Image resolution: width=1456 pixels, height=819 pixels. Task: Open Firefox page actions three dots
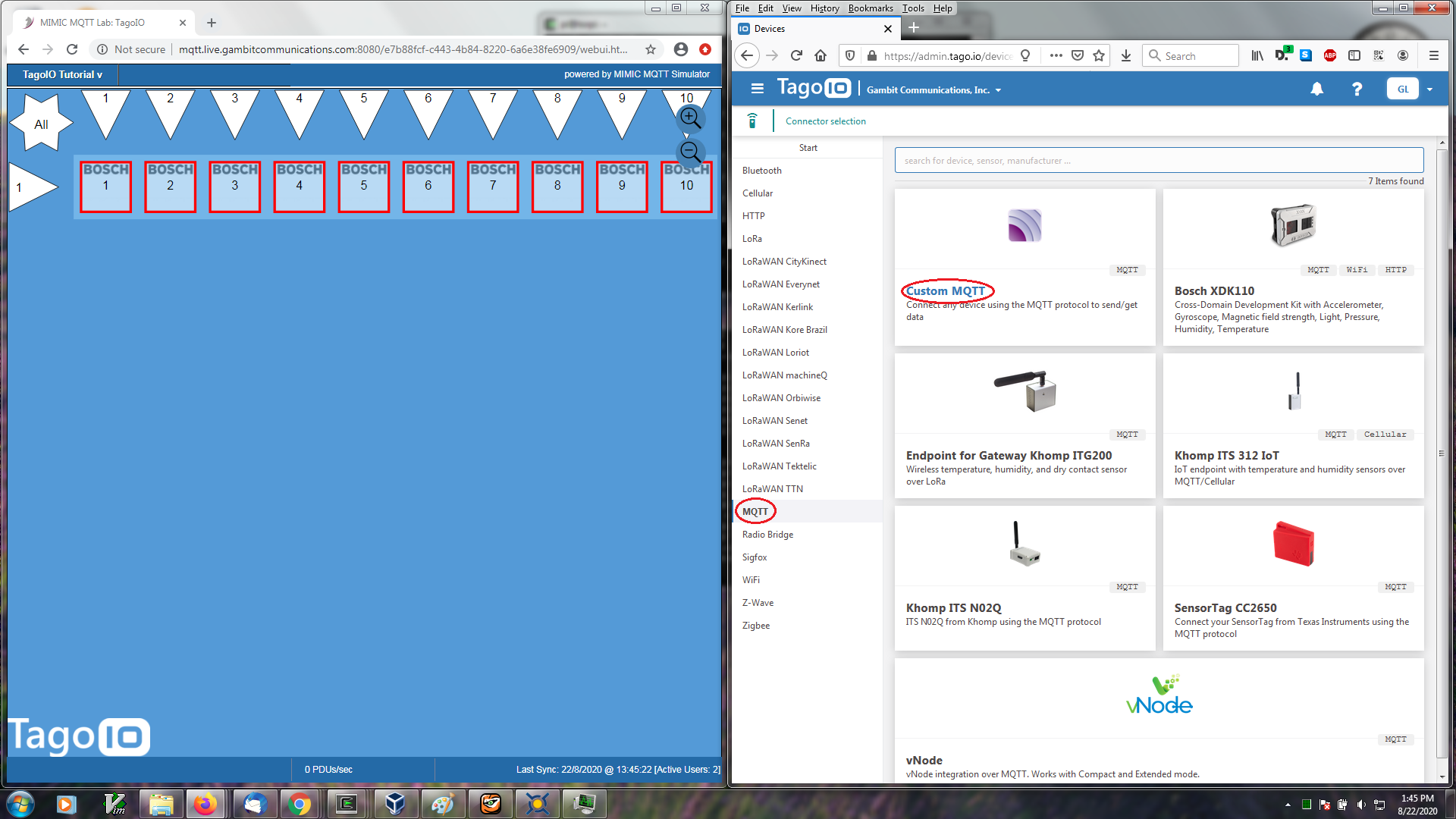pos(1056,55)
